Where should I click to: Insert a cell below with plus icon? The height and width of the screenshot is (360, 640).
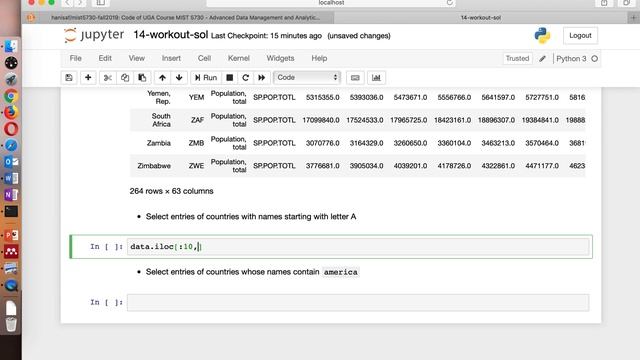coord(88,78)
